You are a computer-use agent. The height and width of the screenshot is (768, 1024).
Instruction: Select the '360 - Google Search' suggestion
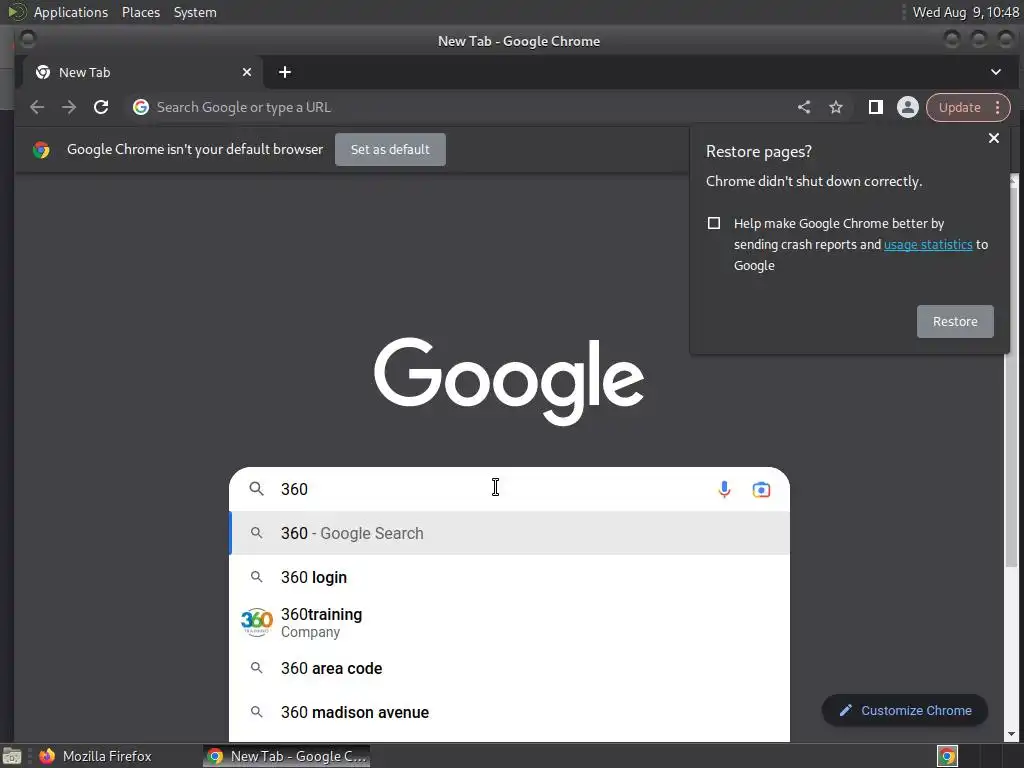click(x=509, y=533)
